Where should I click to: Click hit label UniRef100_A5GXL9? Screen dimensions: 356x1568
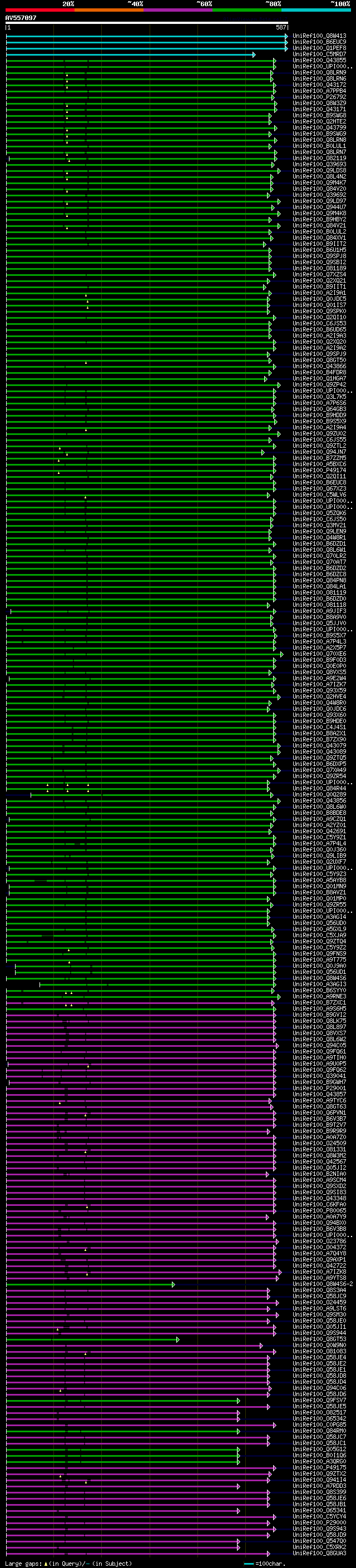pos(319,929)
